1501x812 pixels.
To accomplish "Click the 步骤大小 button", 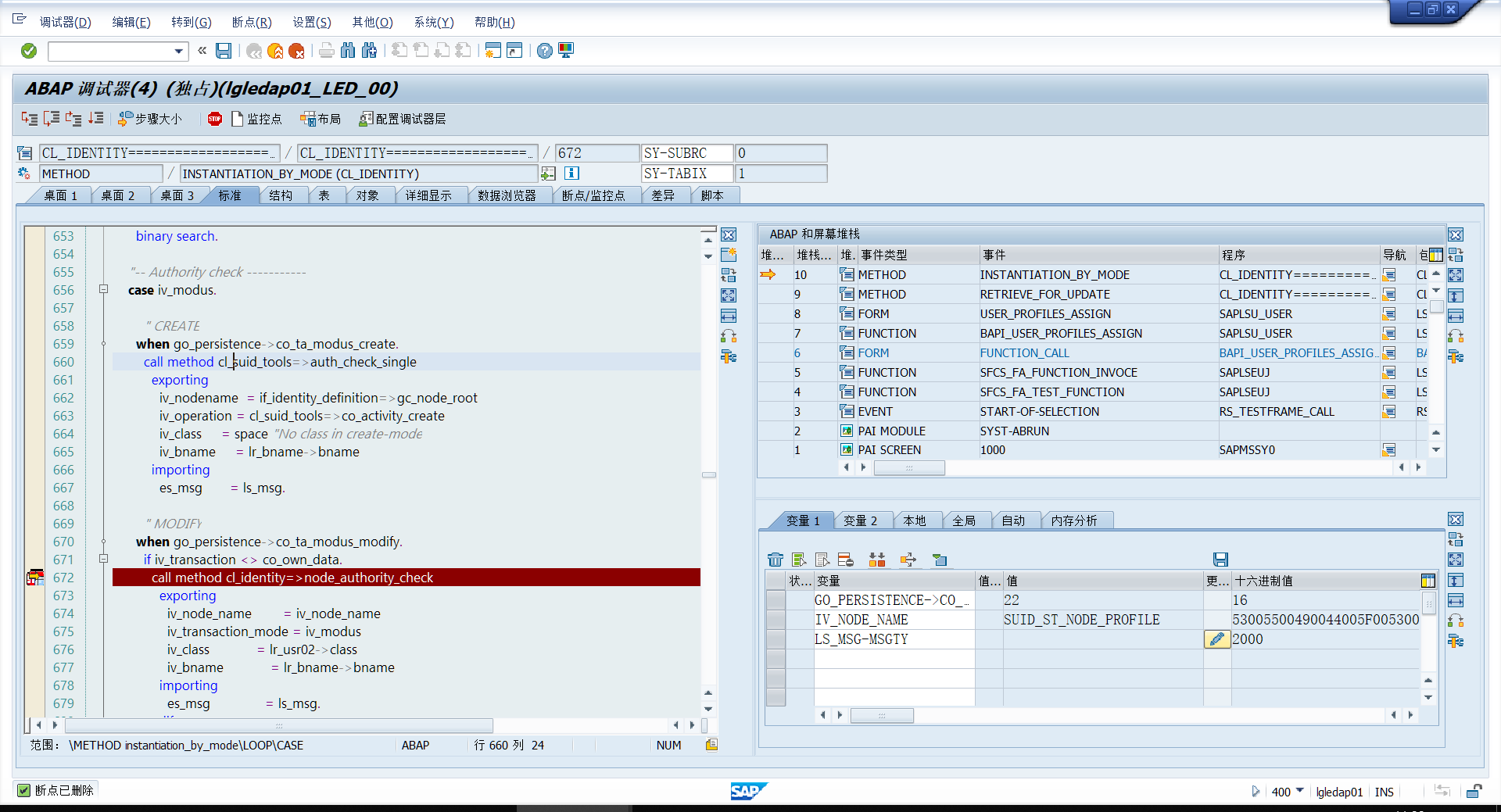I will click(150, 119).
